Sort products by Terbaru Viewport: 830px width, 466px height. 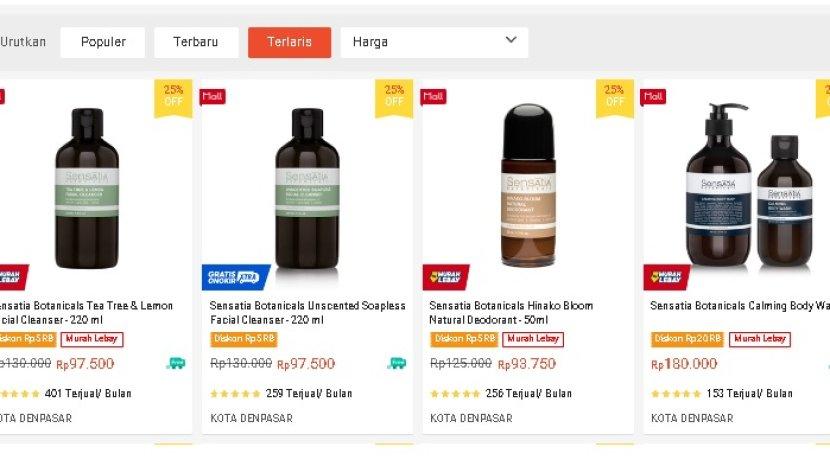tap(196, 42)
